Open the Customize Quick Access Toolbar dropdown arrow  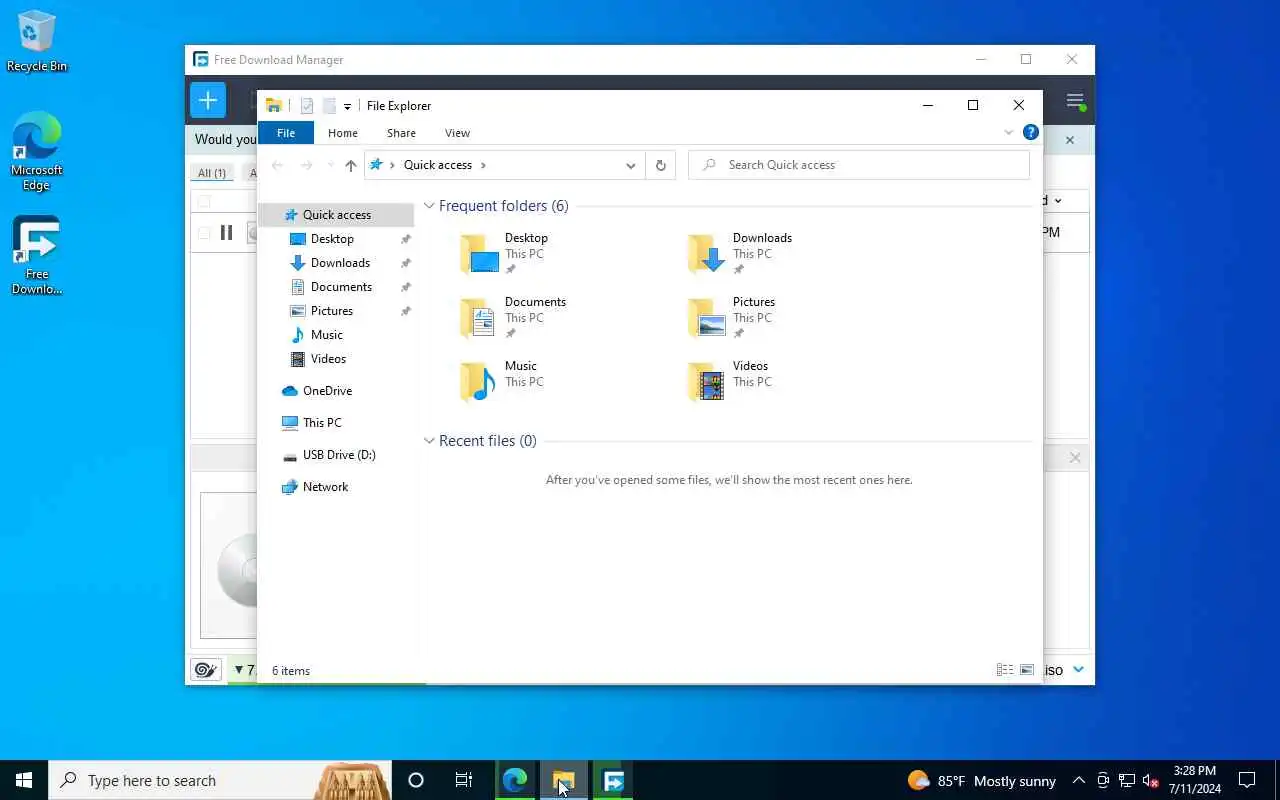(347, 106)
